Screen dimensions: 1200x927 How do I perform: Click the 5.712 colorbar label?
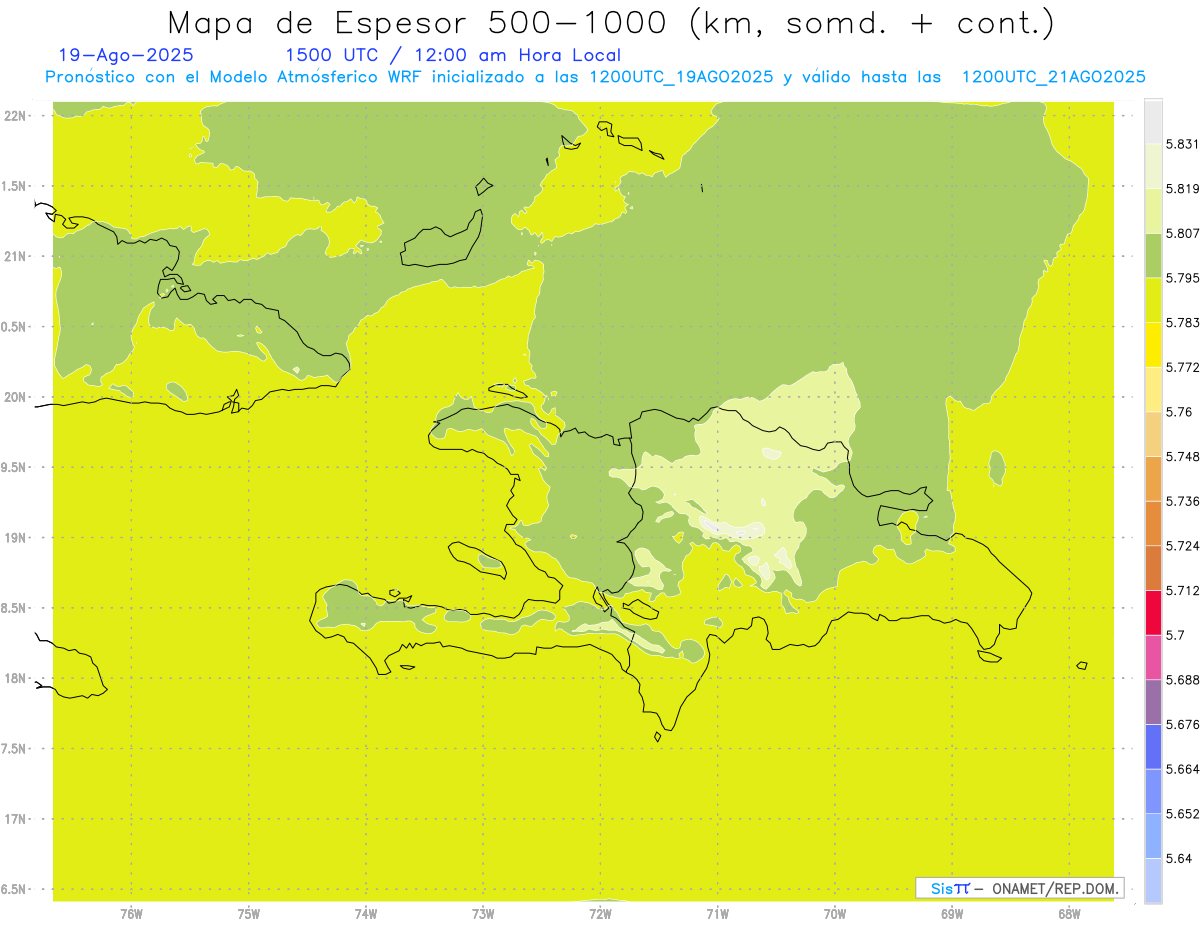pos(1182,591)
